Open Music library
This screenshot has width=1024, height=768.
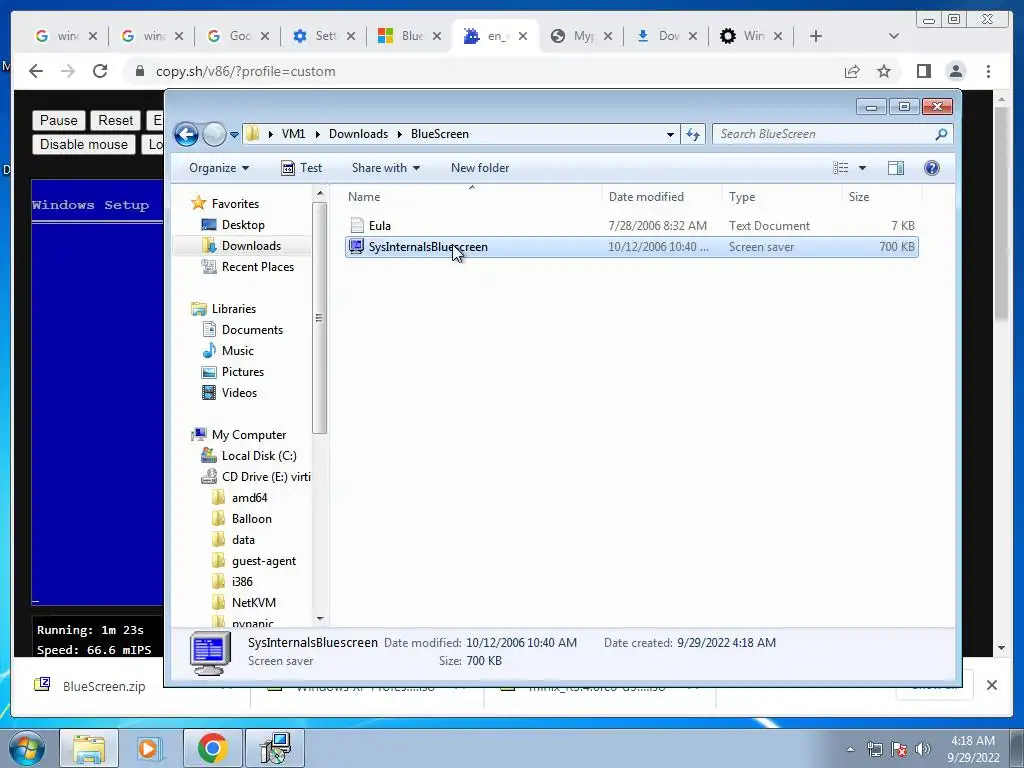click(x=228, y=351)
